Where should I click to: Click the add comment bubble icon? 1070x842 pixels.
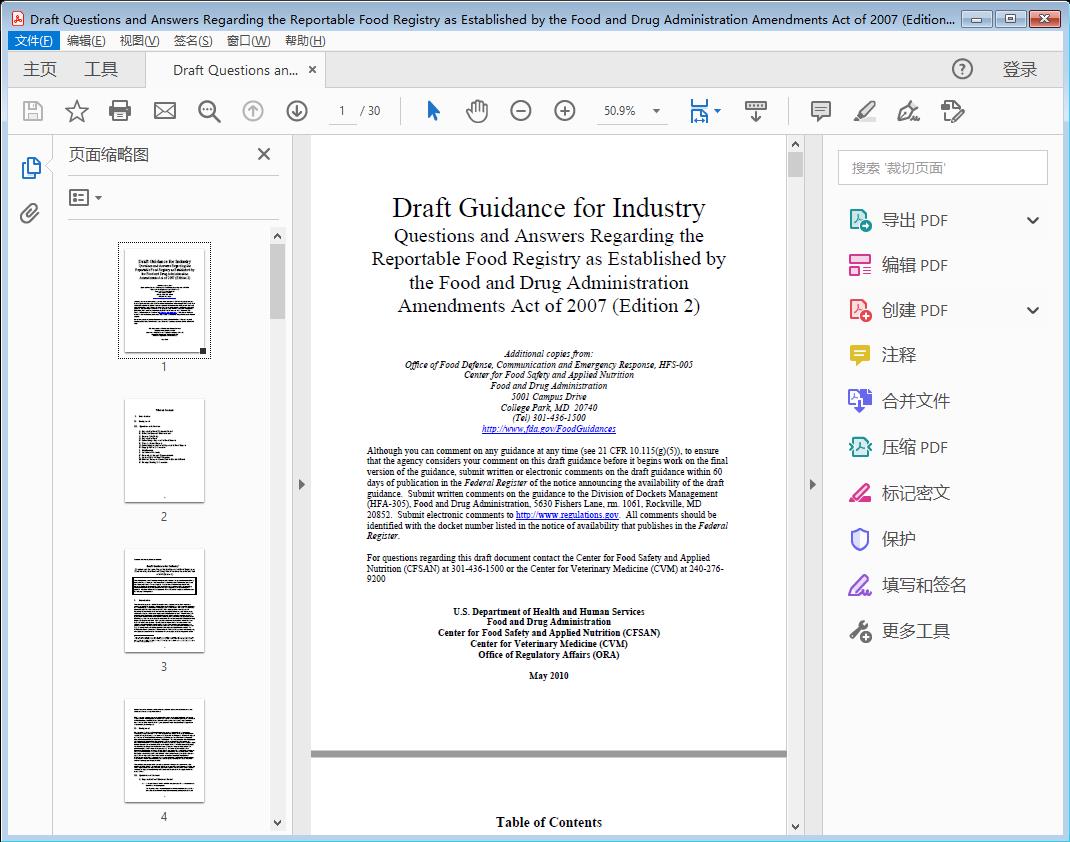pyautogui.click(x=819, y=111)
